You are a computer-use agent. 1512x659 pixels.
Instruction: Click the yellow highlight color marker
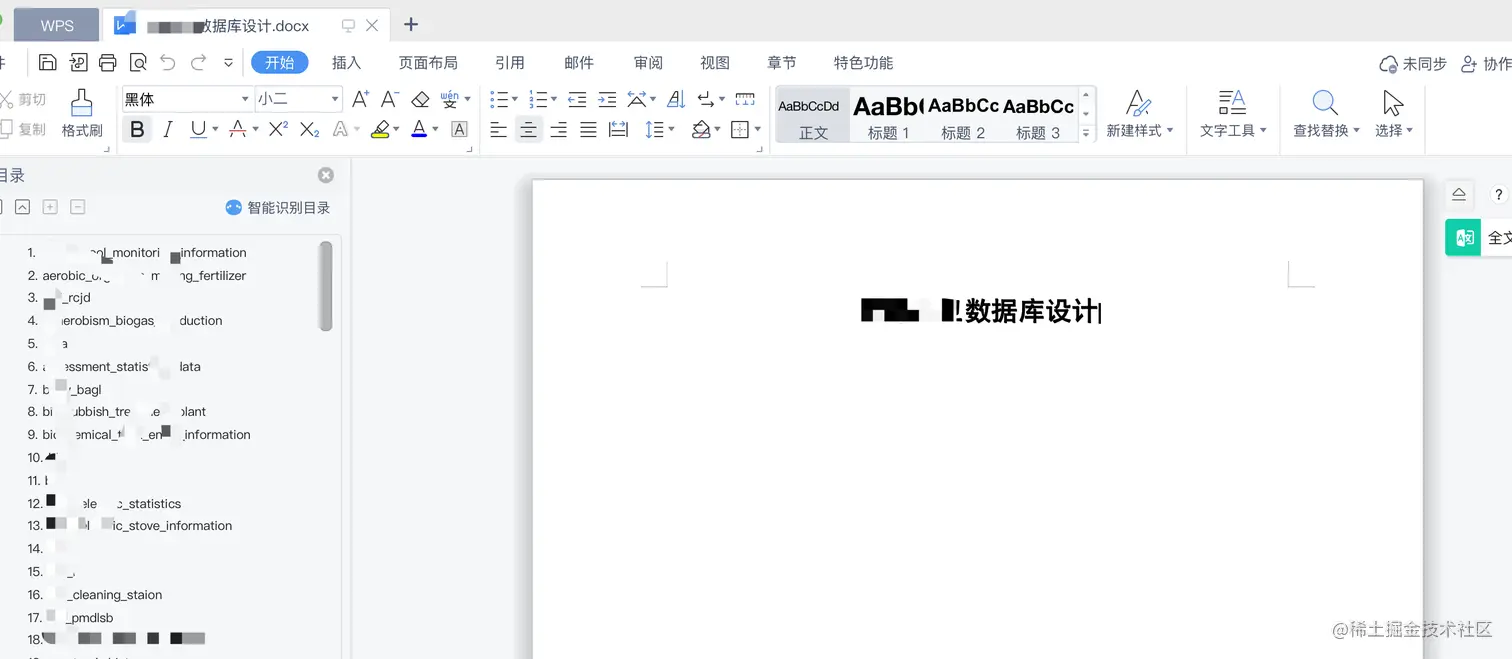[x=379, y=129]
